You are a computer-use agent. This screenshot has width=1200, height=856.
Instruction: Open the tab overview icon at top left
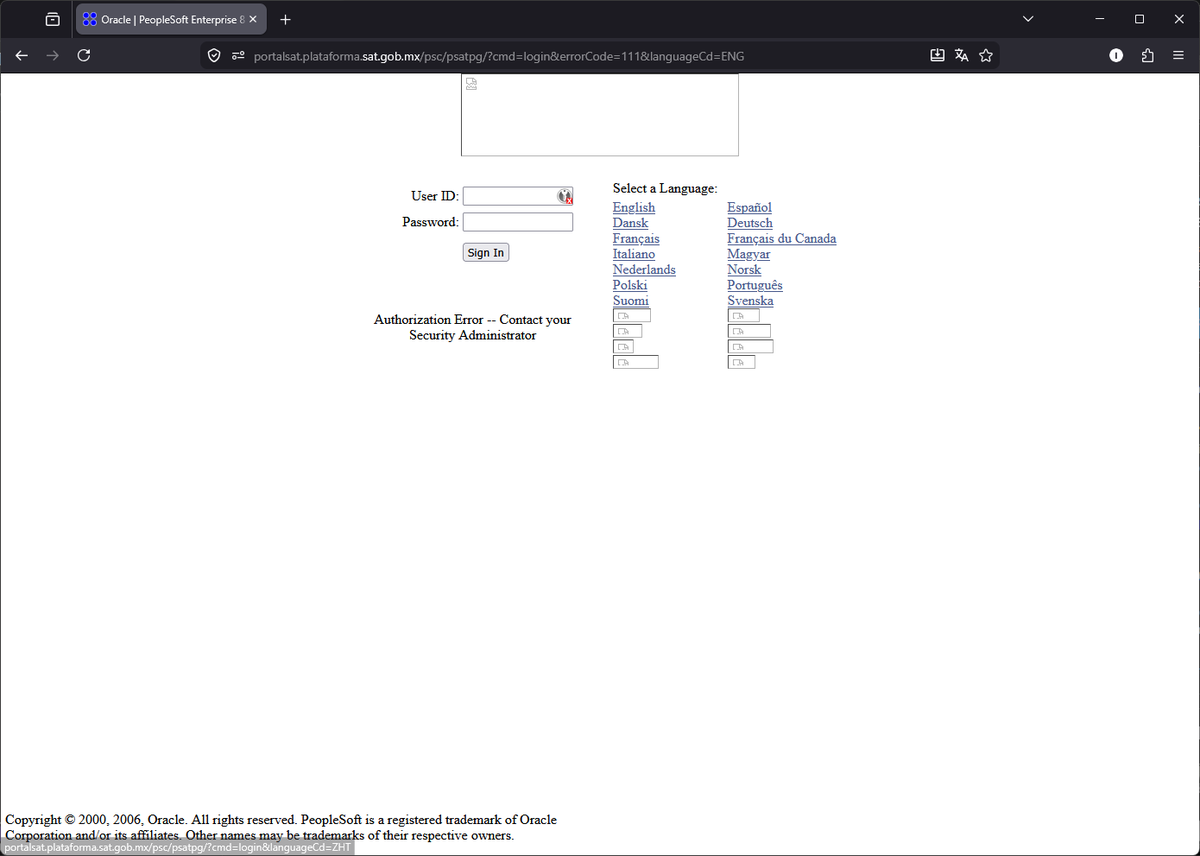tap(52, 19)
